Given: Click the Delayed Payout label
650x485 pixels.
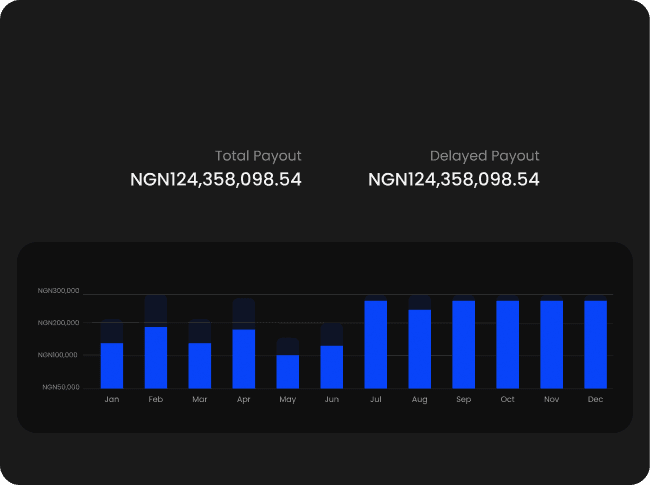Looking at the screenshot, I should (485, 156).
